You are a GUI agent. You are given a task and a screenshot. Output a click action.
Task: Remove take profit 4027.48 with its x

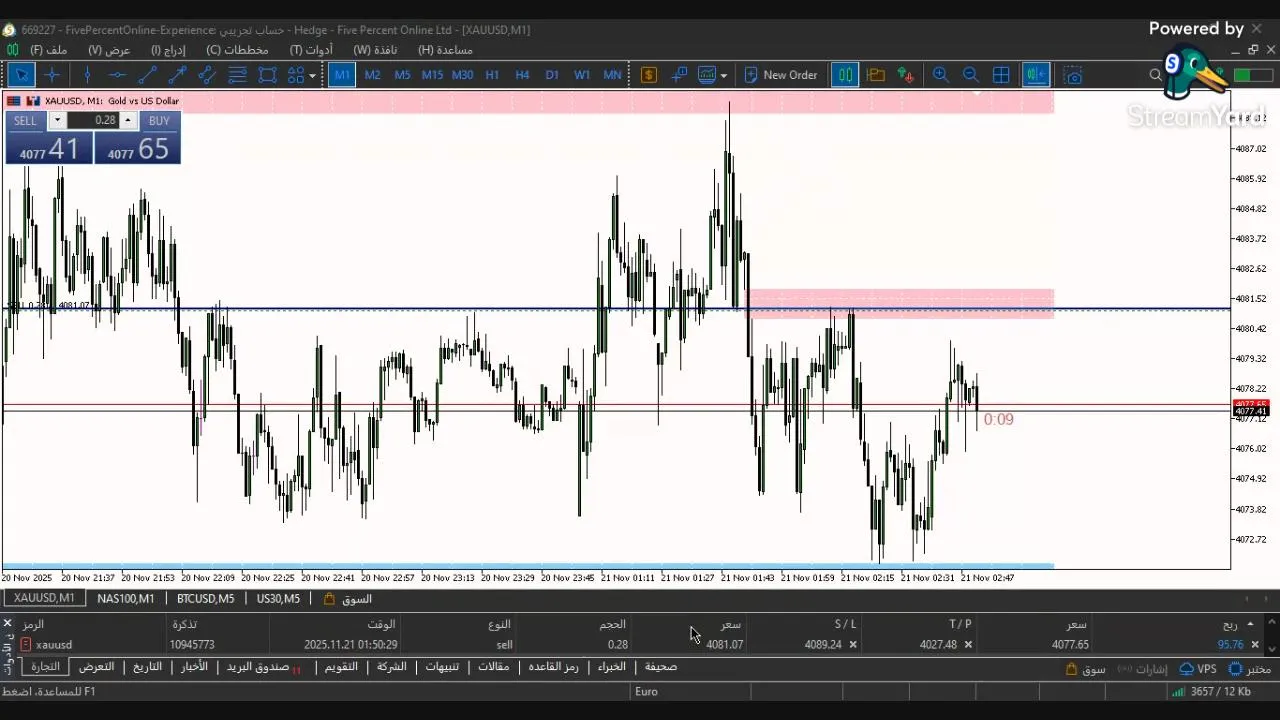pos(968,645)
